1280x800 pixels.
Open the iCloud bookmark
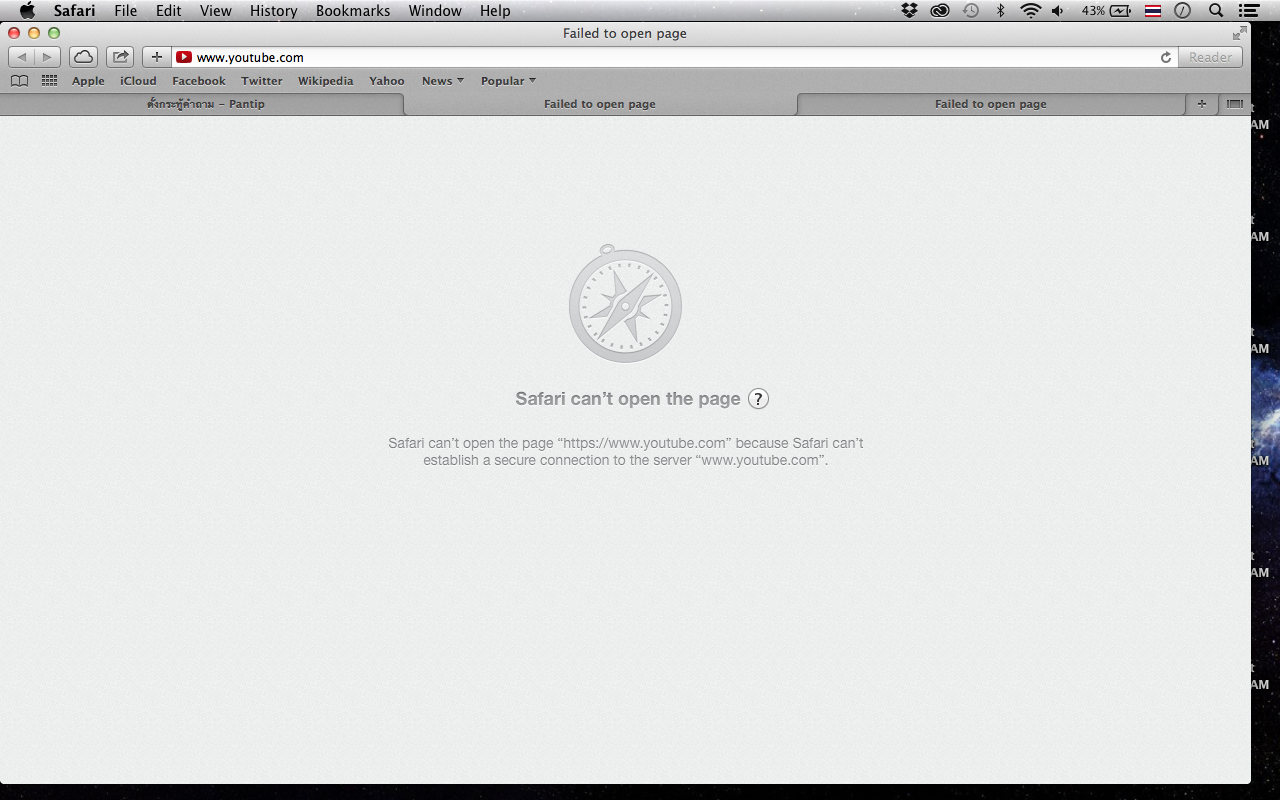coord(138,81)
